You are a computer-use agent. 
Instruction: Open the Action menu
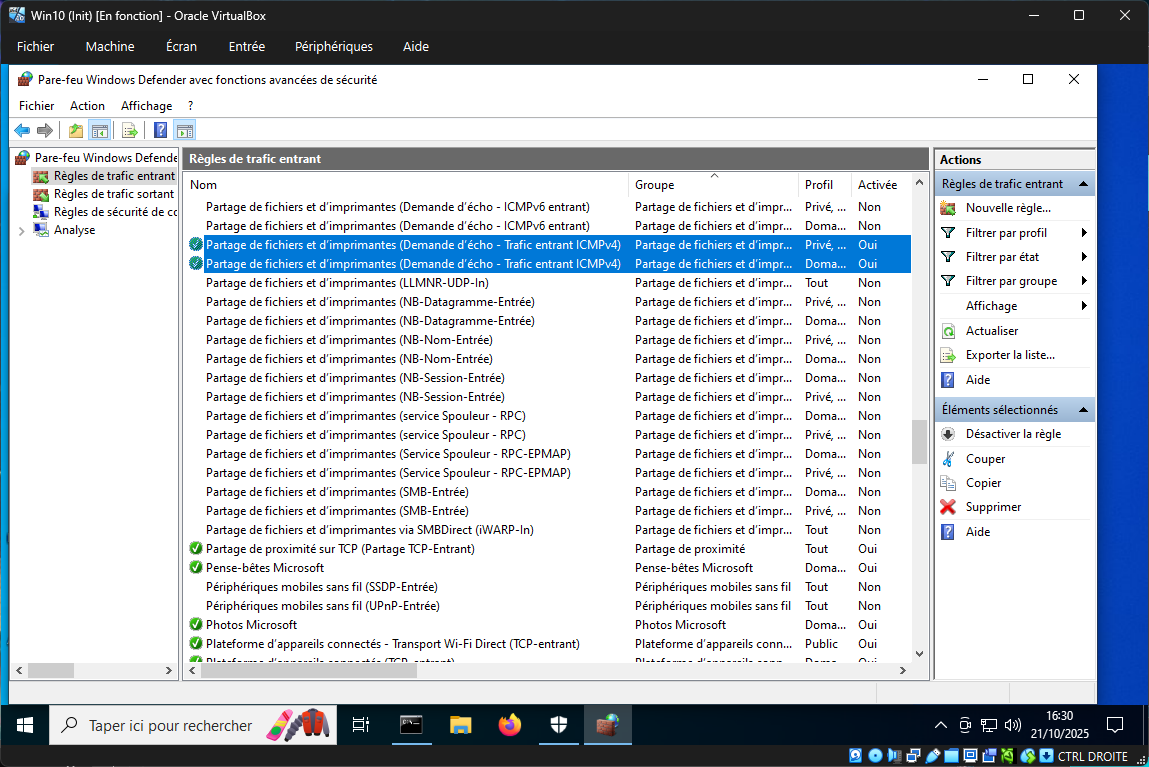(x=87, y=106)
